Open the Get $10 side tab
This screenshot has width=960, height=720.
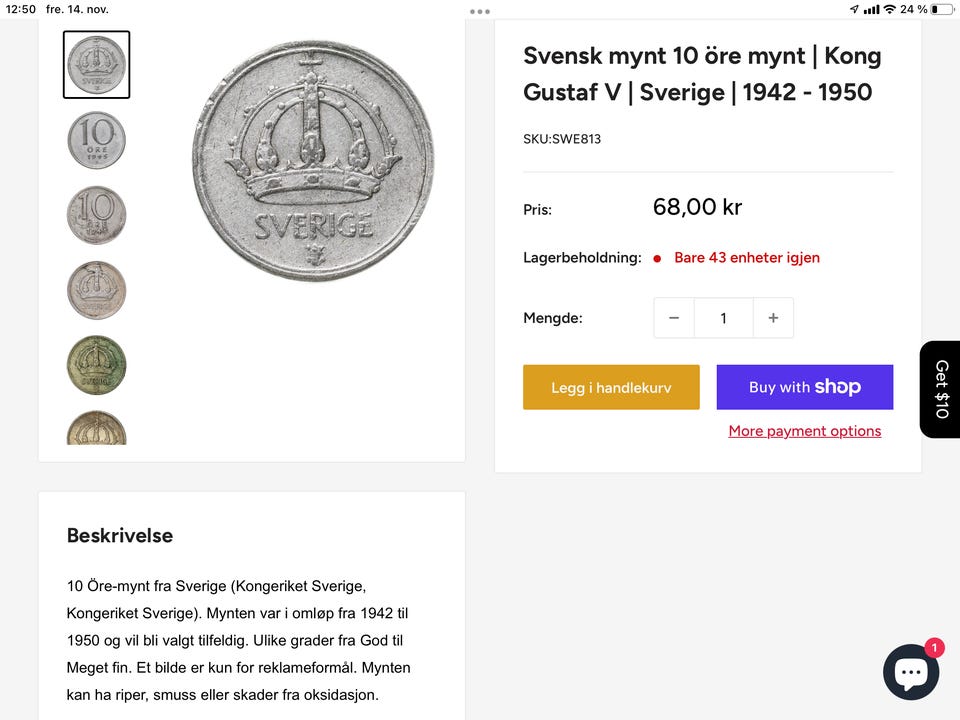click(x=941, y=389)
